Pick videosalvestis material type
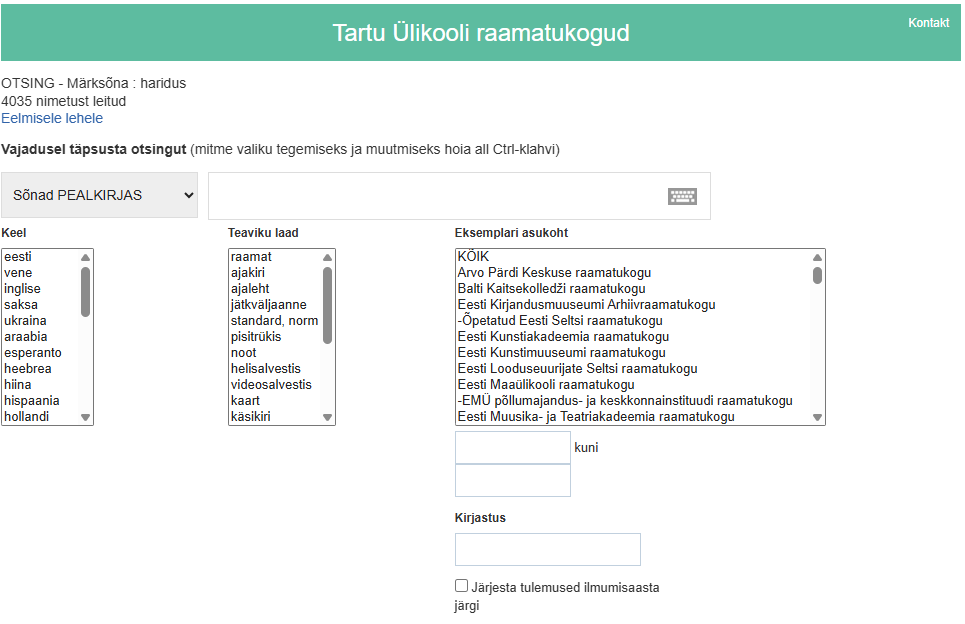Screen dimensions: 965x624 (x=271, y=385)
